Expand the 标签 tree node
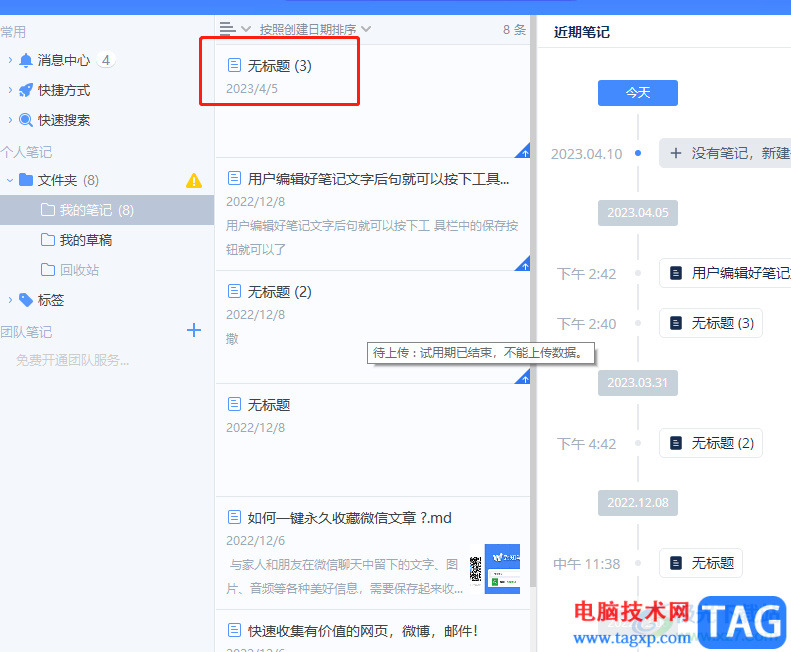The width and height of the screenshot is (791, 652). pyautogui.click(x=10, y=300)
